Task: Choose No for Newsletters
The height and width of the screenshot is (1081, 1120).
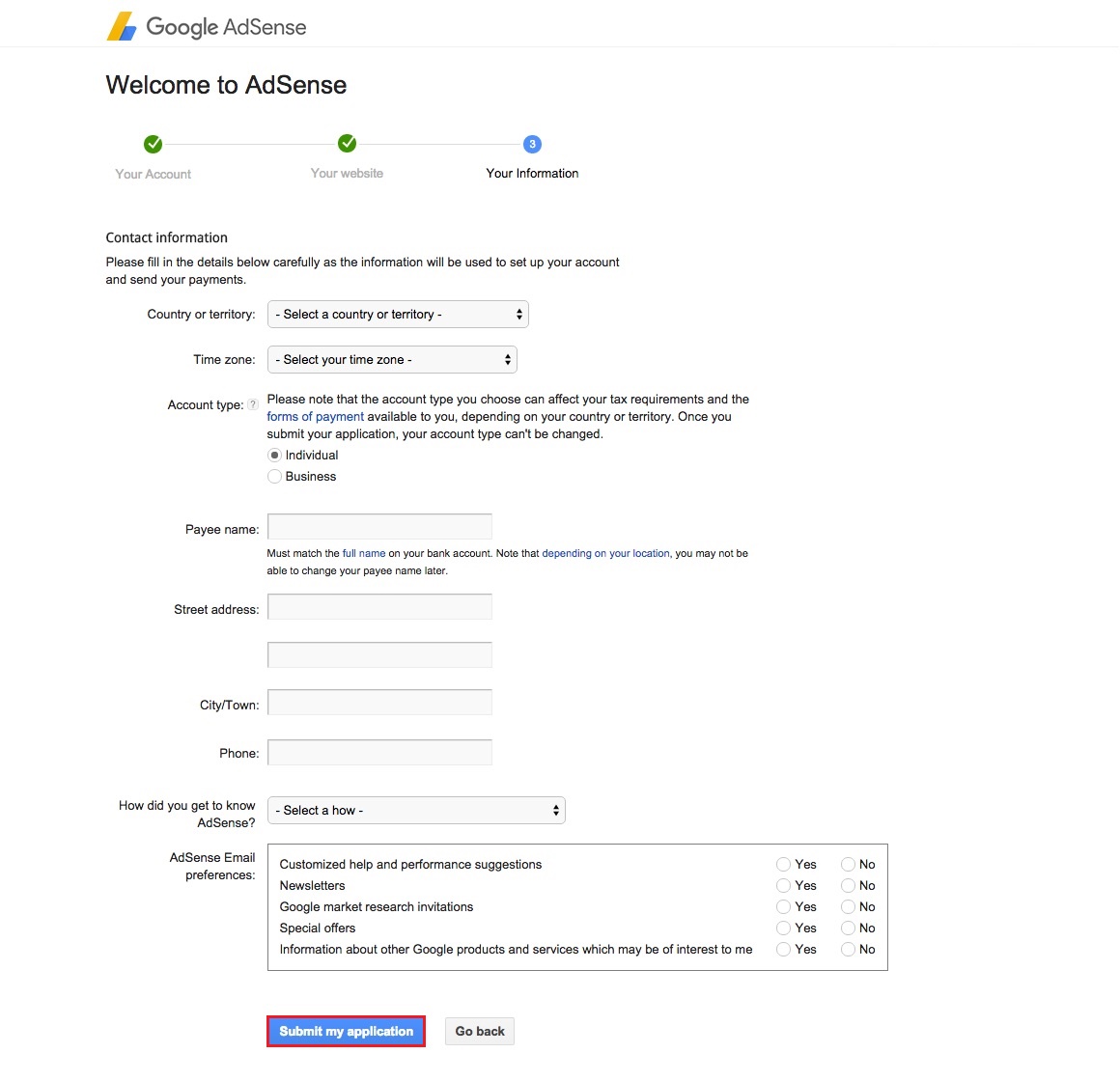Action: click(x=848, y=885)
